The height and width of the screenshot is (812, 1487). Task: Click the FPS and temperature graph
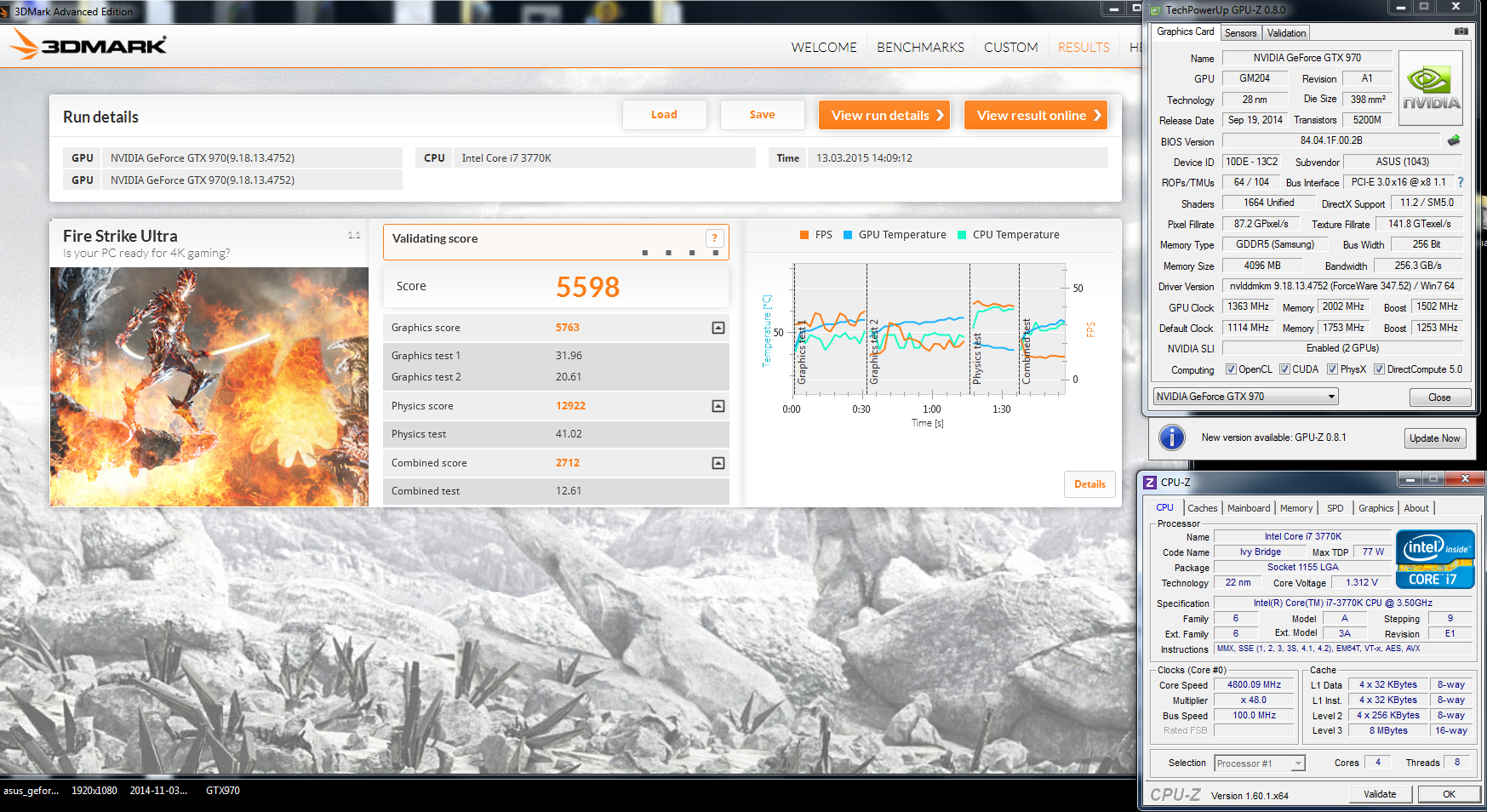(x=929, y=329)
